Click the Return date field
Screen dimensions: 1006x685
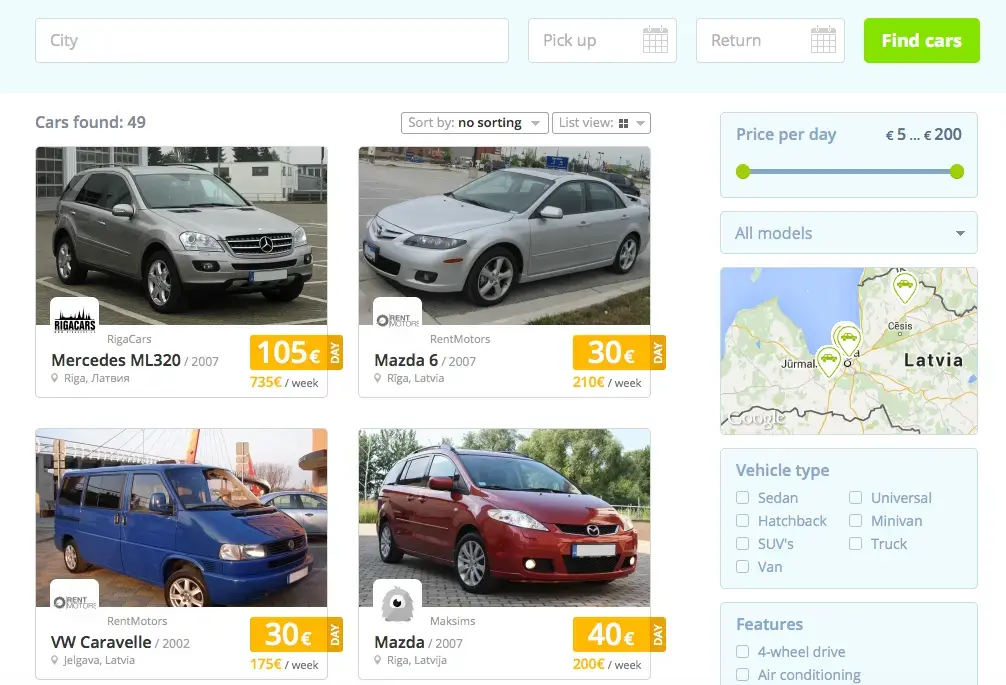point(771,40)
